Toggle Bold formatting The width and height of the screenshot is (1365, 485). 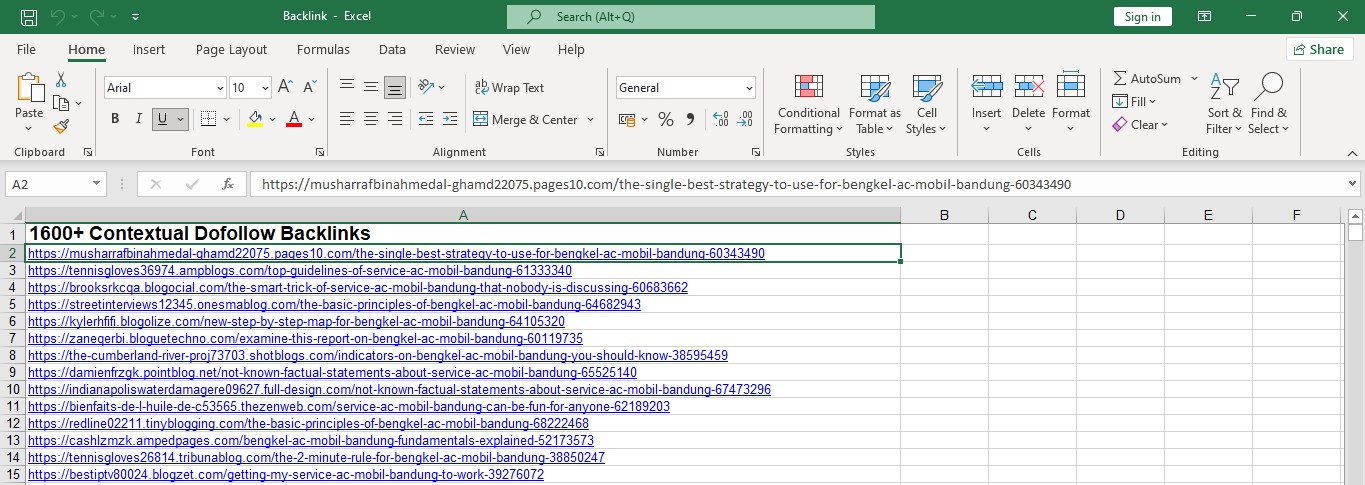point(115,119)
